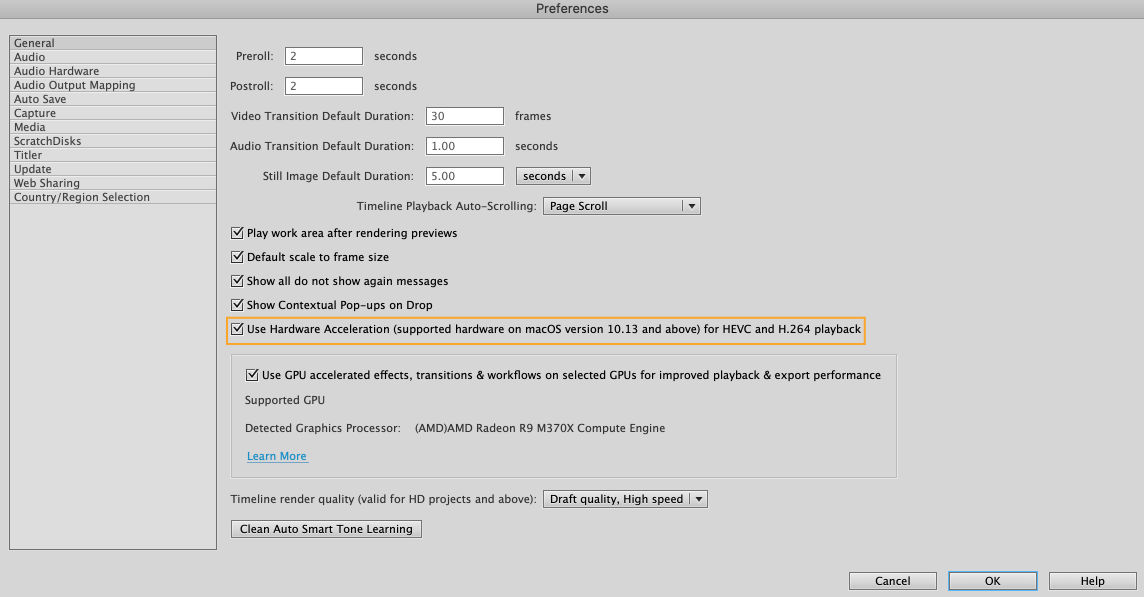Open the Still Image duration units dropdown
The height and width of the screenshot is (597, 1144).
tap(553, 176)
